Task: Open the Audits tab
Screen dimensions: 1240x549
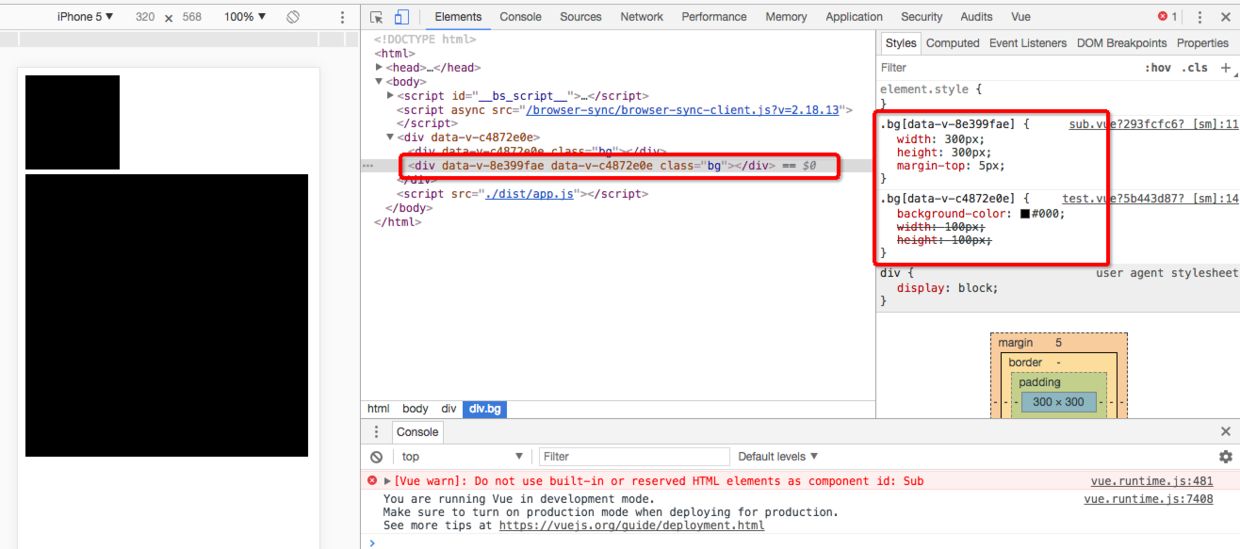Action: click(977, 17)
